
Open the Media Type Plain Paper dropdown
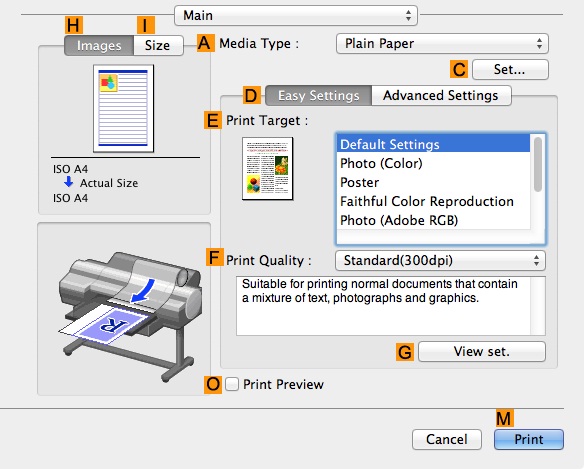pos(442,44)
